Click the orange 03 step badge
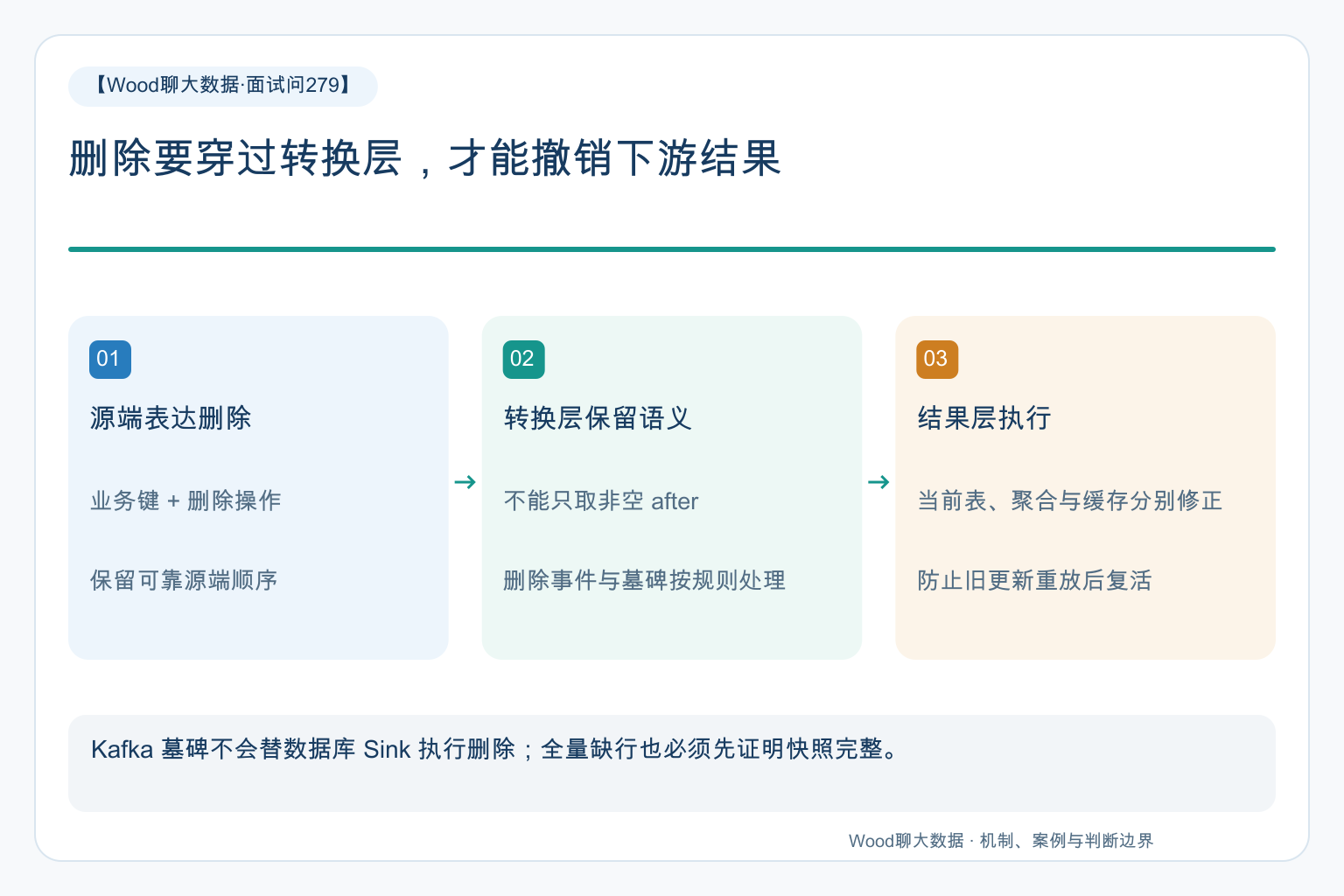 click(x=937, y=359)
